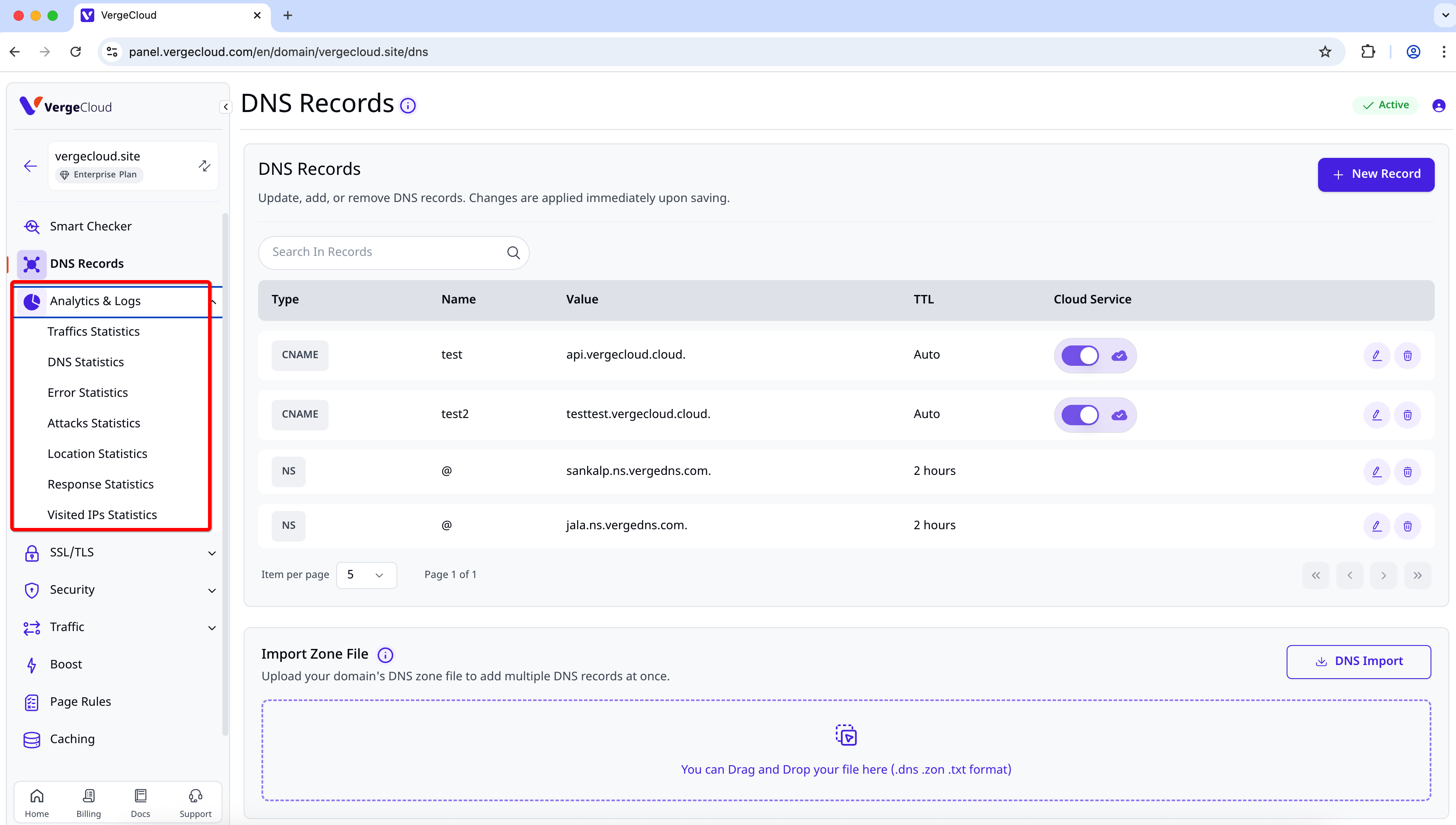Open Home from the bottom bar

tap(37, 803)
